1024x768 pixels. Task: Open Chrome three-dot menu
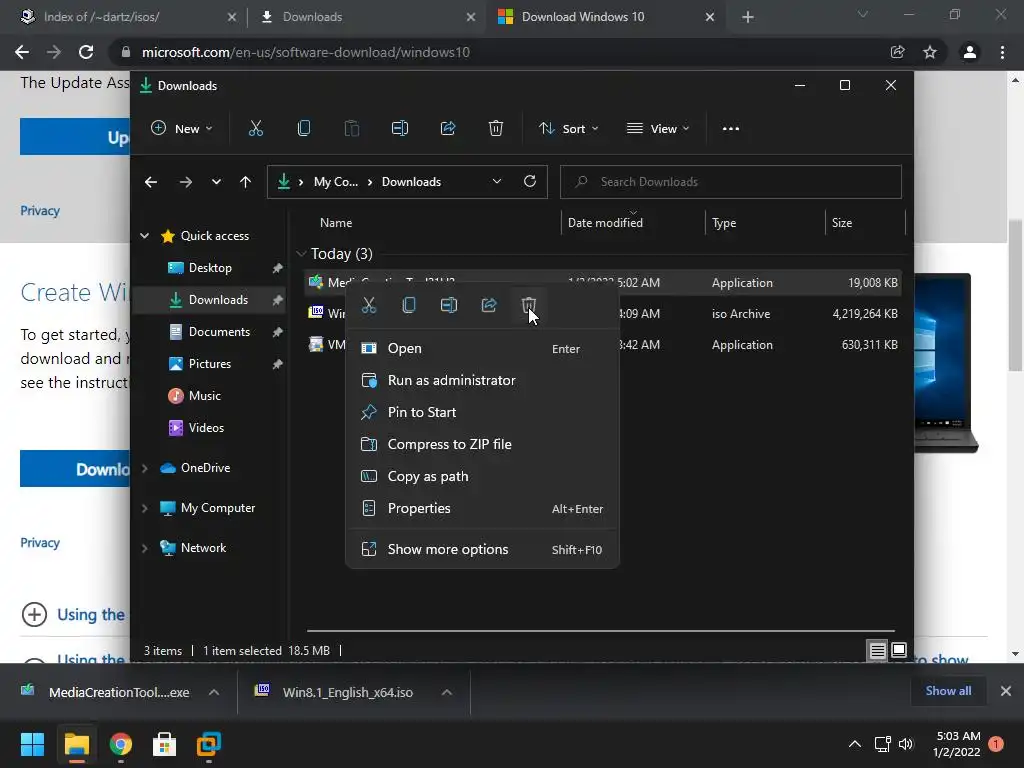pos(1002,52)
